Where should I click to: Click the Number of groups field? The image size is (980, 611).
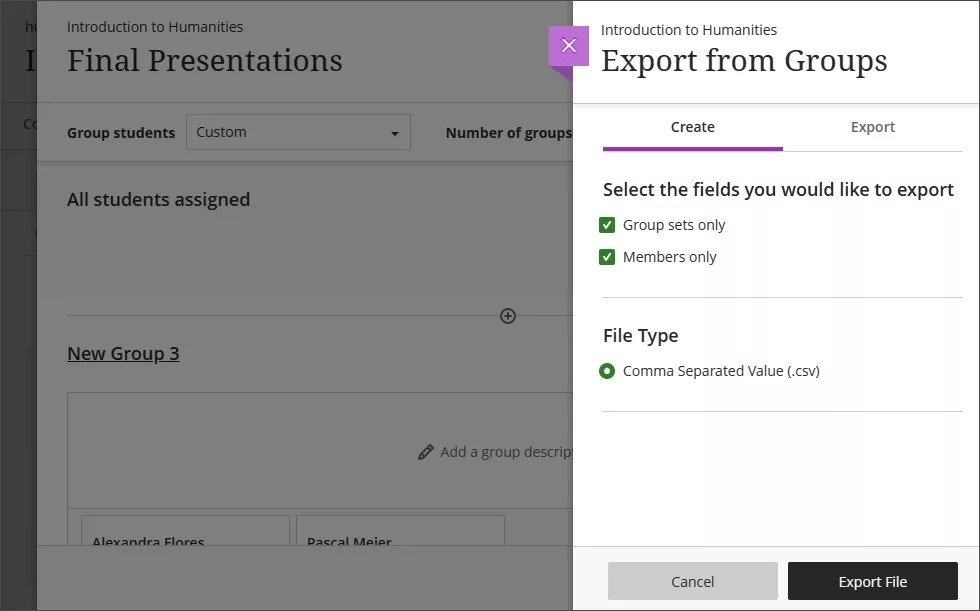tap(508, 131)
